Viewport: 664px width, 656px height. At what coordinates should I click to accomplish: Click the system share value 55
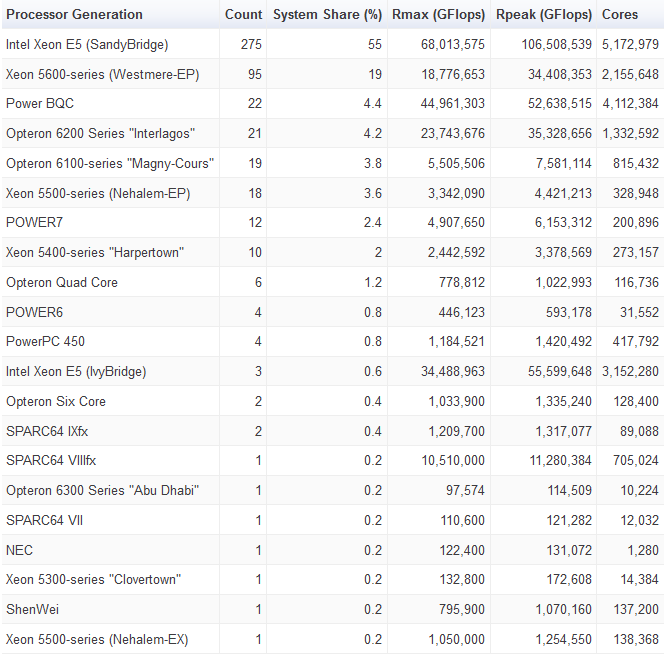(x=375, y=44)
